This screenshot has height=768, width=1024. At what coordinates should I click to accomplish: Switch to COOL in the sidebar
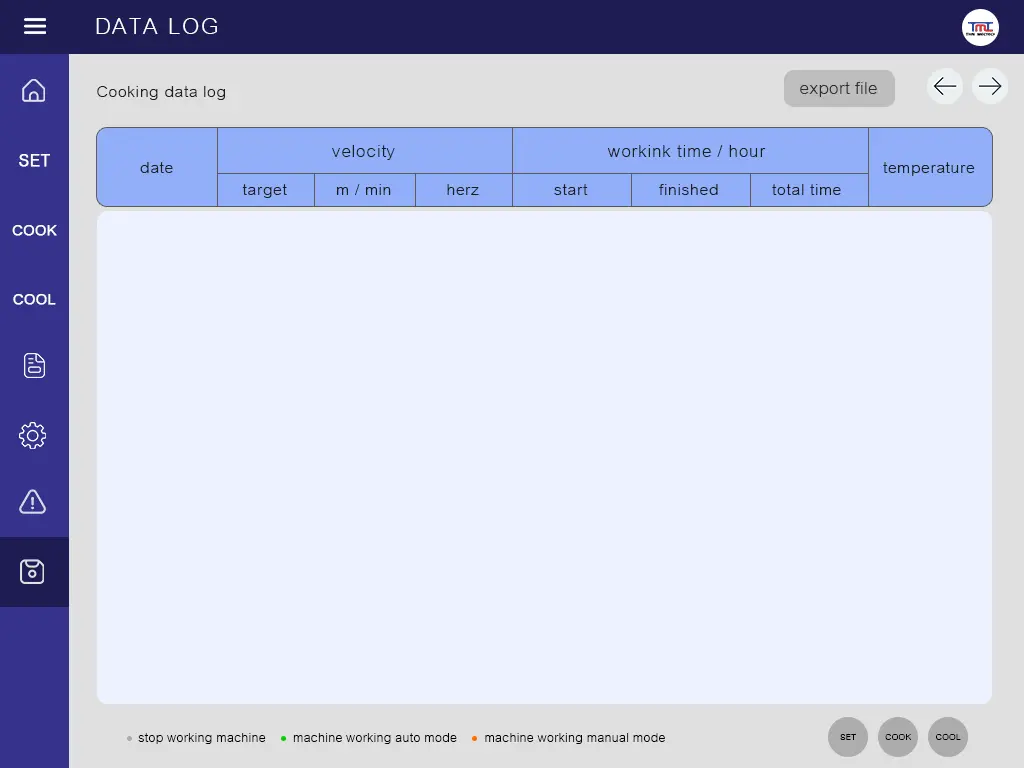tap(34, 299)
